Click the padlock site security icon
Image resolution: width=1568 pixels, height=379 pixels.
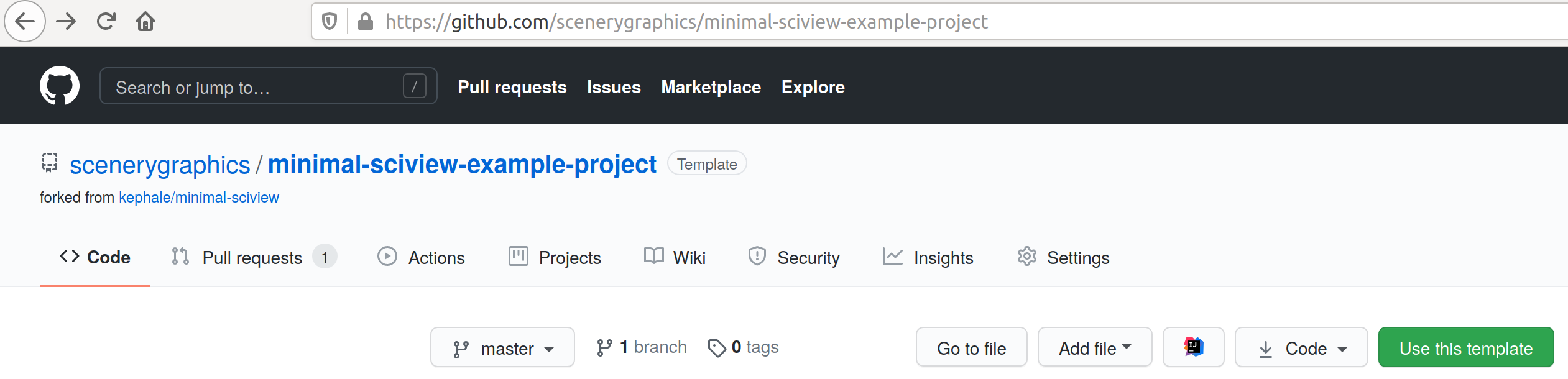[x=366, y=22]
